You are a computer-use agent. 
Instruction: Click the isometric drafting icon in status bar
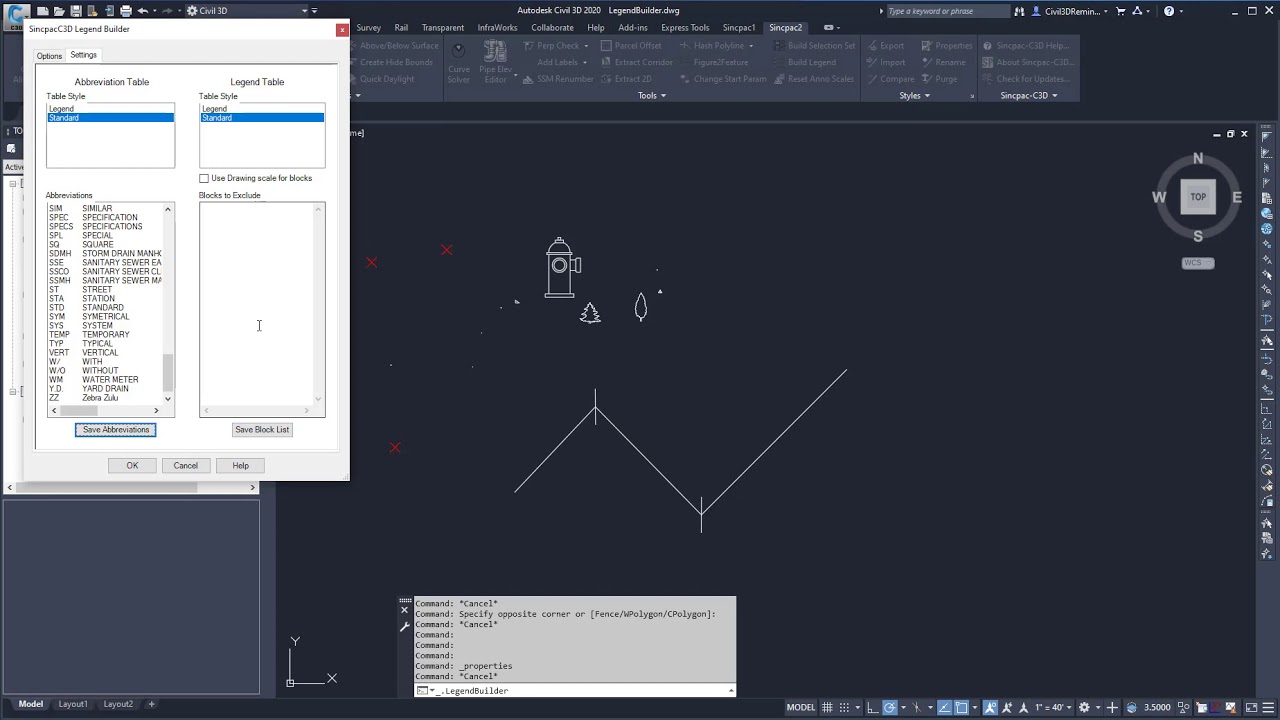pos(916,707)
